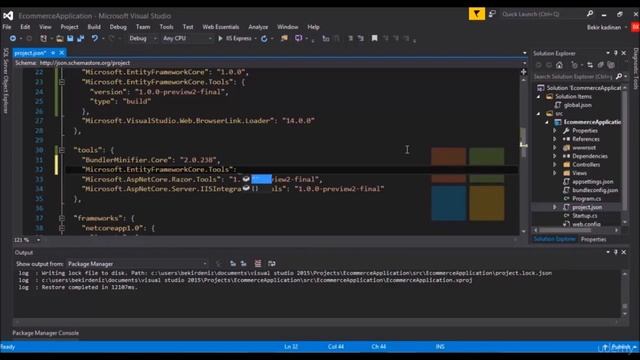The width and height of the screenshot is (640, 360).
Task: Click the Undo toolbar icon
Action: click(x=94, y=38)
